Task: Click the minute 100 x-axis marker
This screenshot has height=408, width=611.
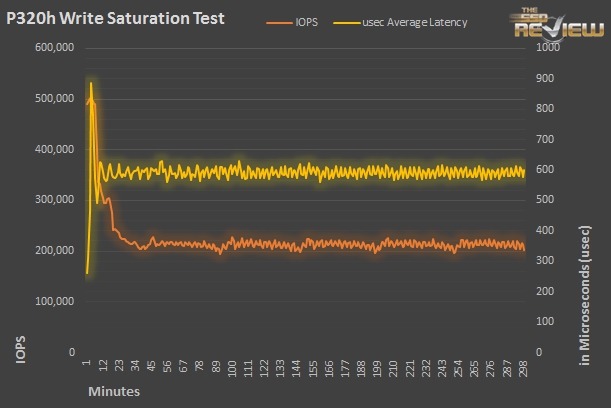Action: coord(233,368)
